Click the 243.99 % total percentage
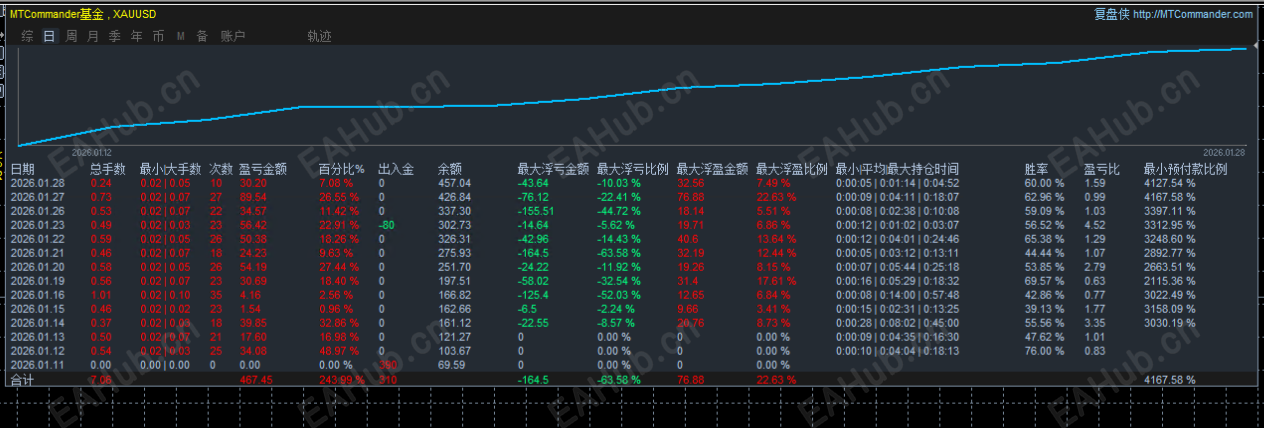Screen dimensions: 1264x428 click(x=342, y=380)
